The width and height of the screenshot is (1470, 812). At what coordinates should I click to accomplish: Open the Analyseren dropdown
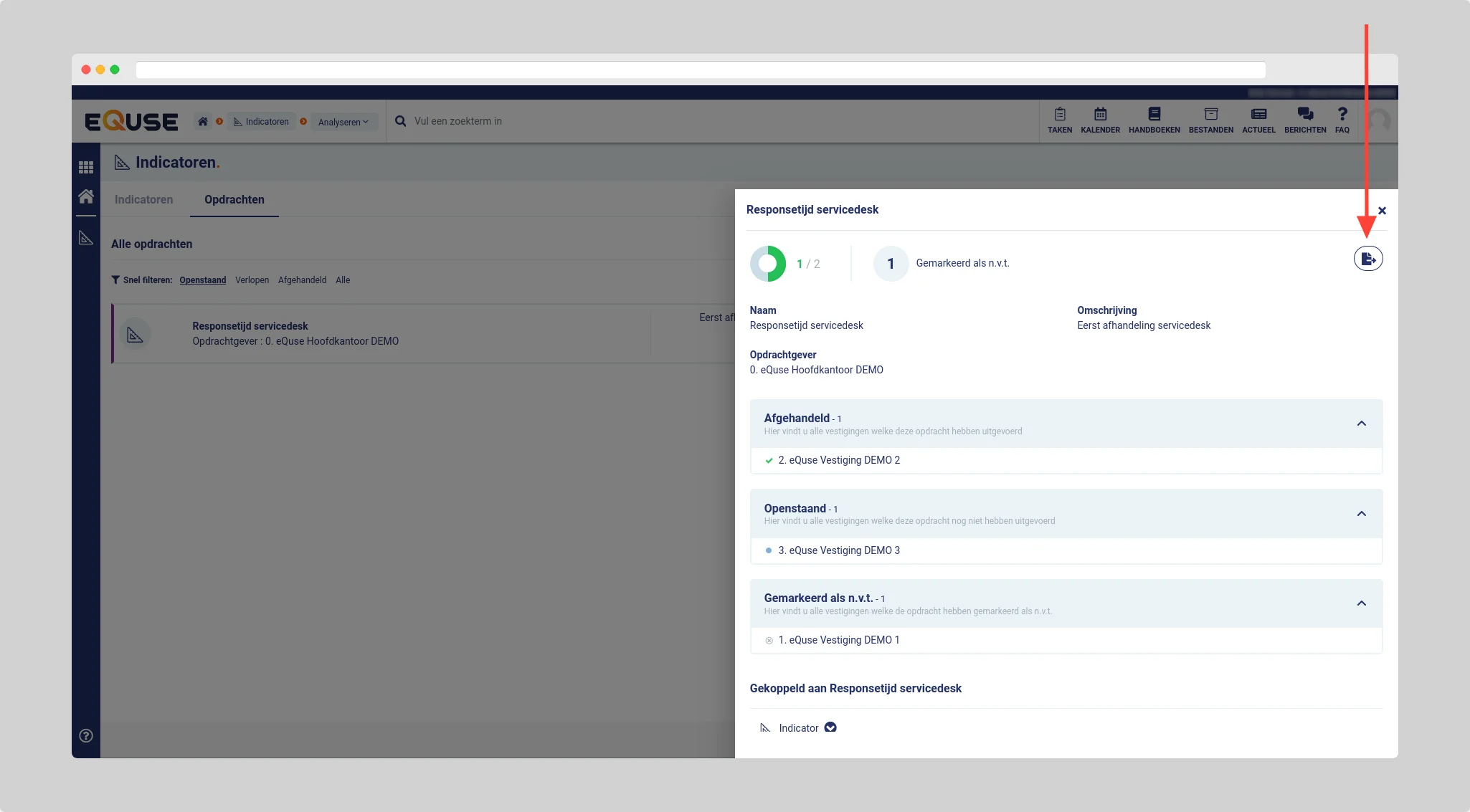[x=343, y=122]
